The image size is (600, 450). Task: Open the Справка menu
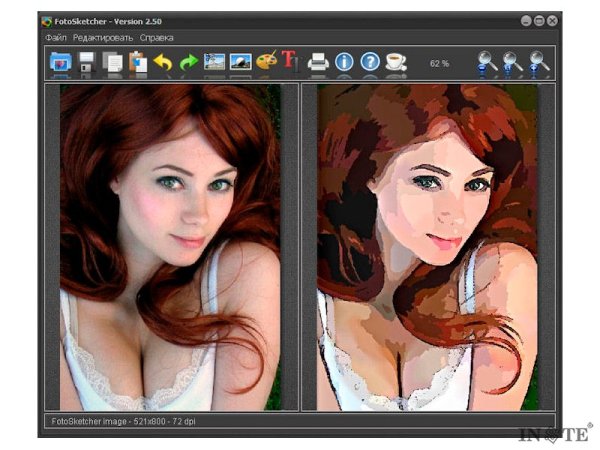tap(156, 37)
